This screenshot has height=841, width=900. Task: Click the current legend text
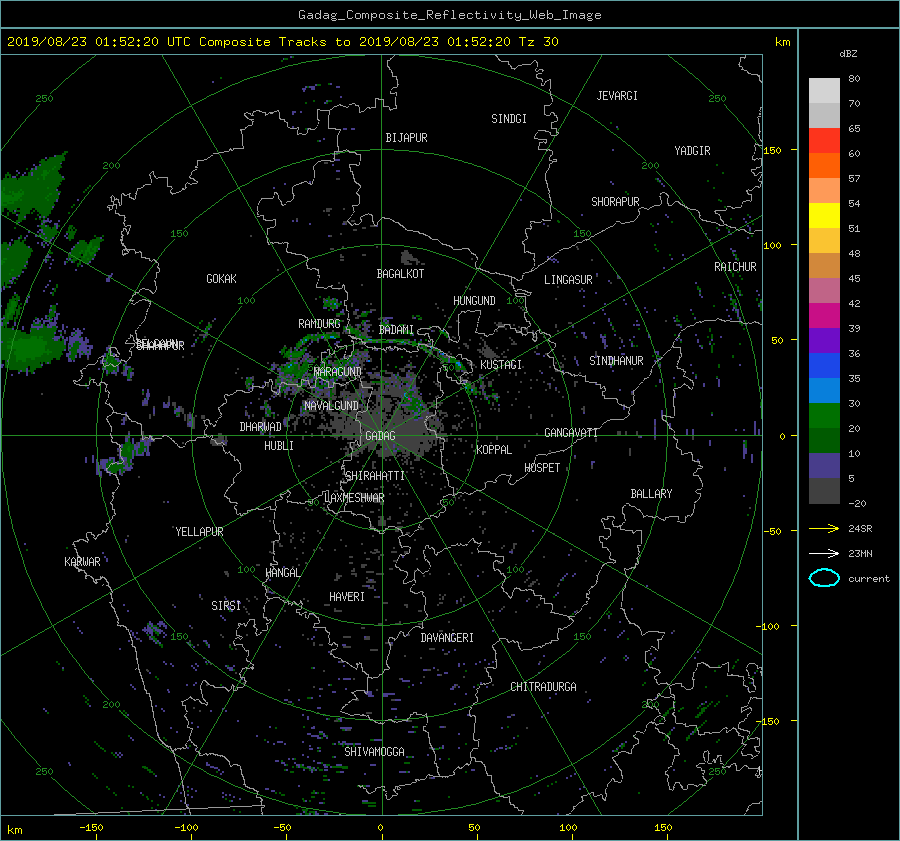[x=869, y=579]
